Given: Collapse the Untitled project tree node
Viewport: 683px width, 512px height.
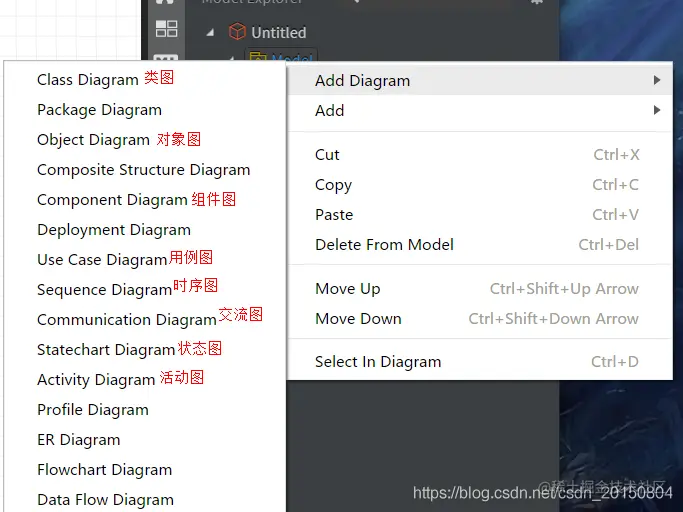Looking at the screenshot, I should [210, 32].
